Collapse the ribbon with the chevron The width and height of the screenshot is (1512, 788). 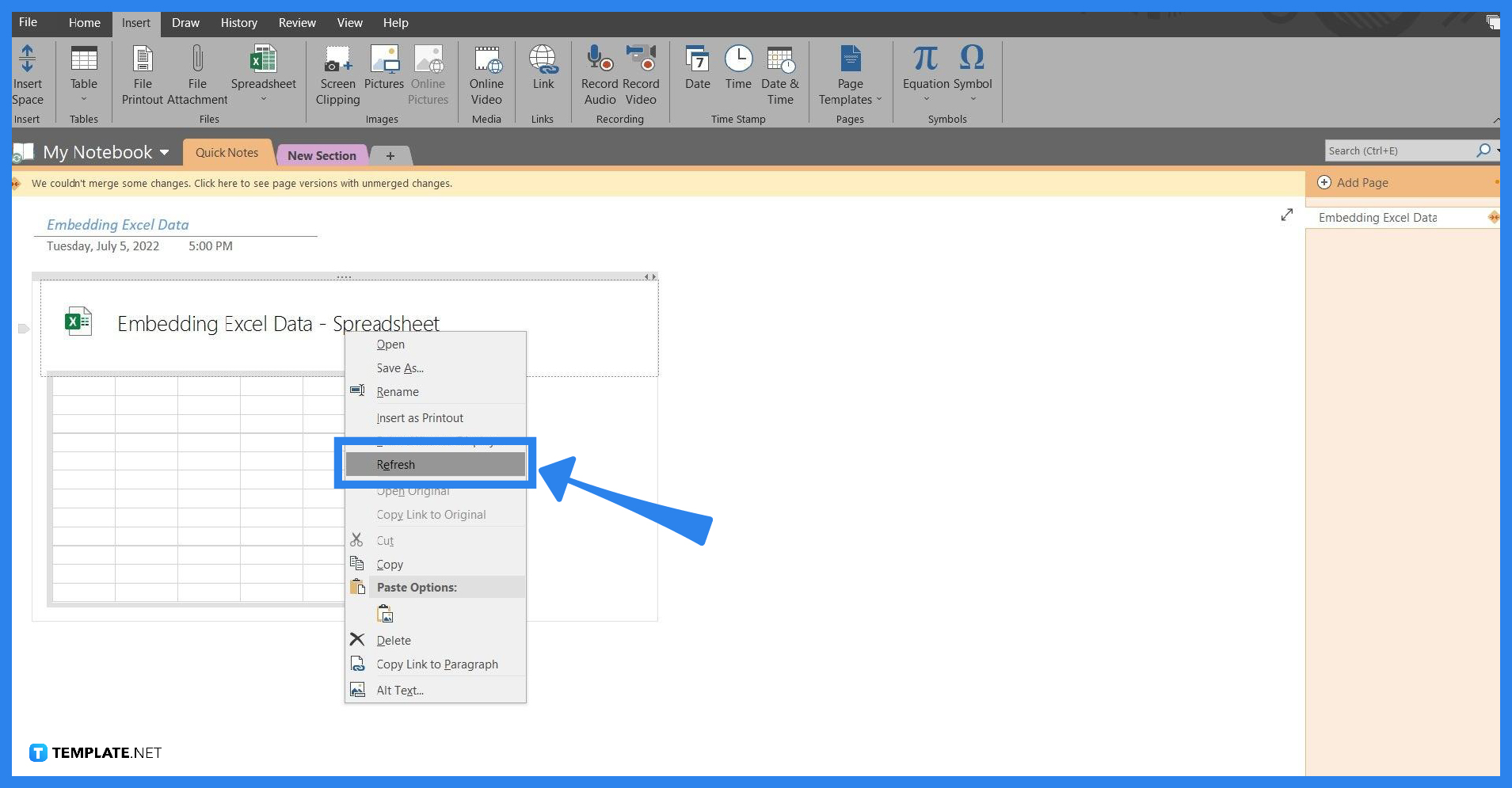click(x=1497, y=120)
